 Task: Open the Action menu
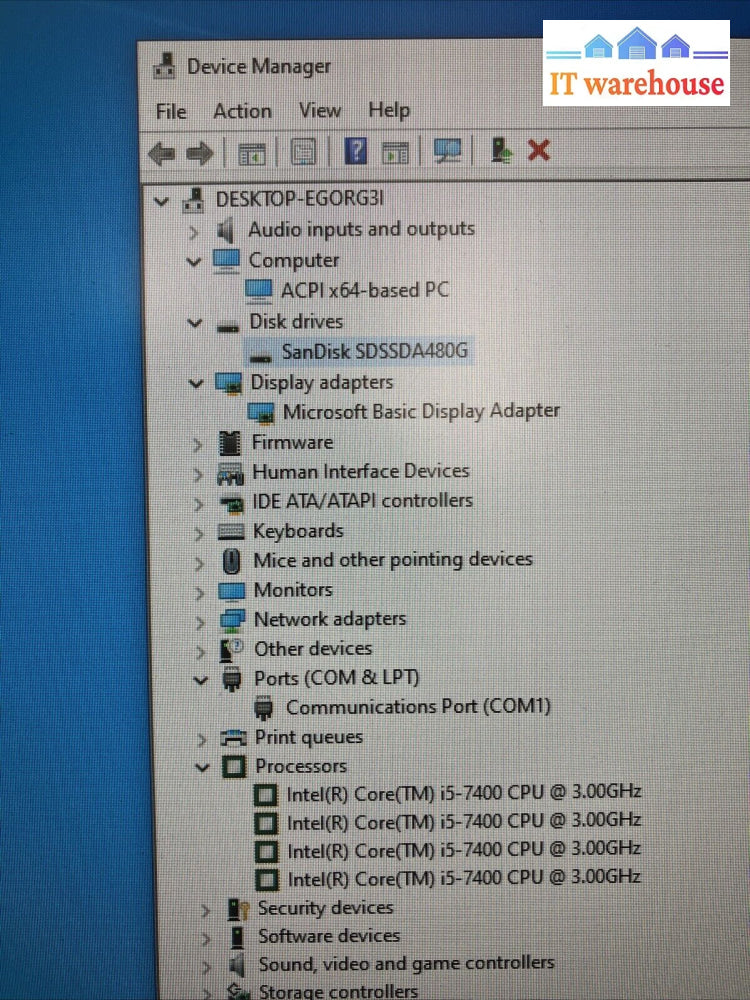[242, 111]
